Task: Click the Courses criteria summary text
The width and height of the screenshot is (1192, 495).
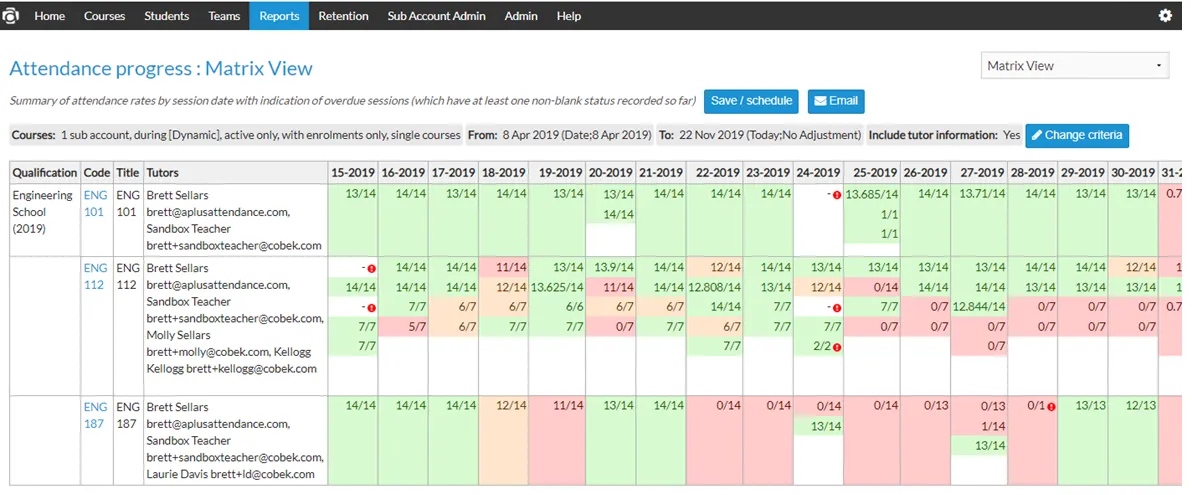Action: (236, 135)
